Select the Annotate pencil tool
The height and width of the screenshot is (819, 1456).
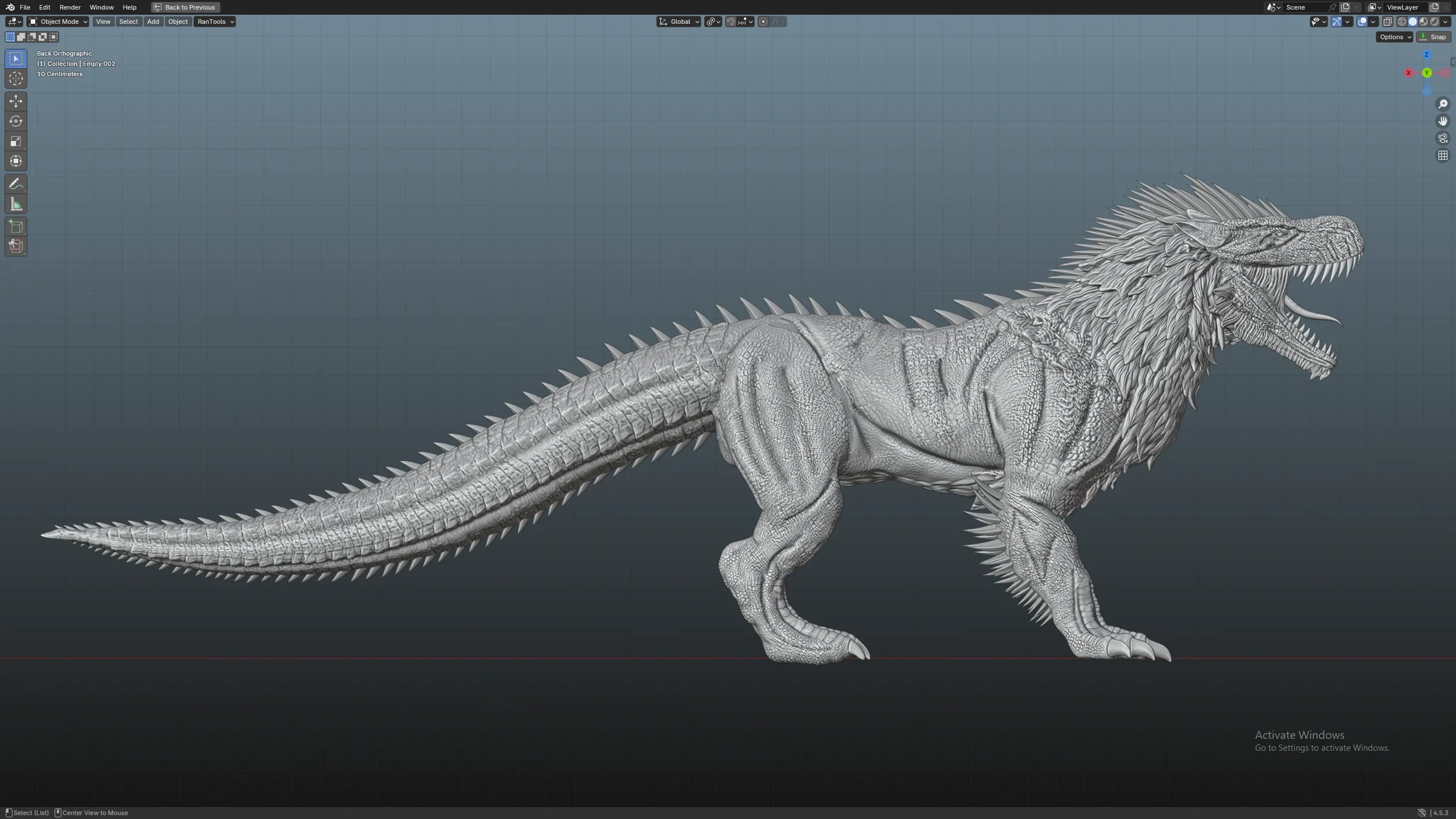[16, 184]
